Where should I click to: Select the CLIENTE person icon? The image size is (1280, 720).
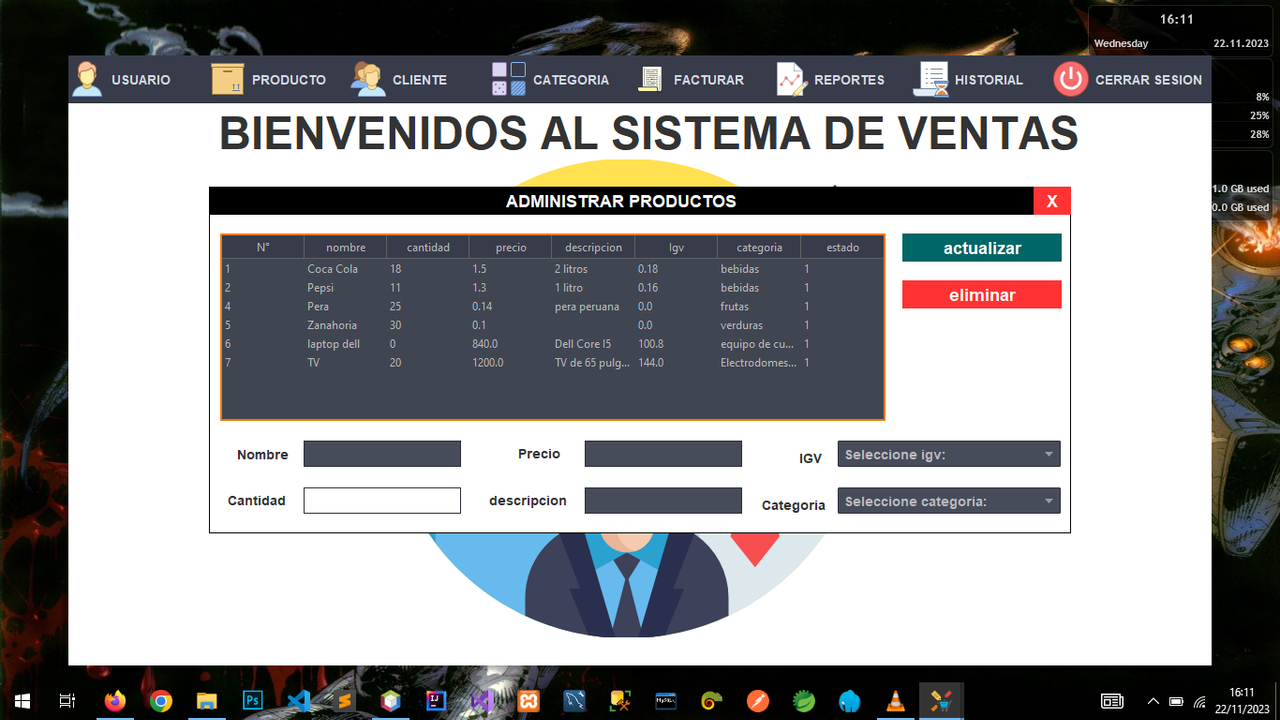point(367,79)
